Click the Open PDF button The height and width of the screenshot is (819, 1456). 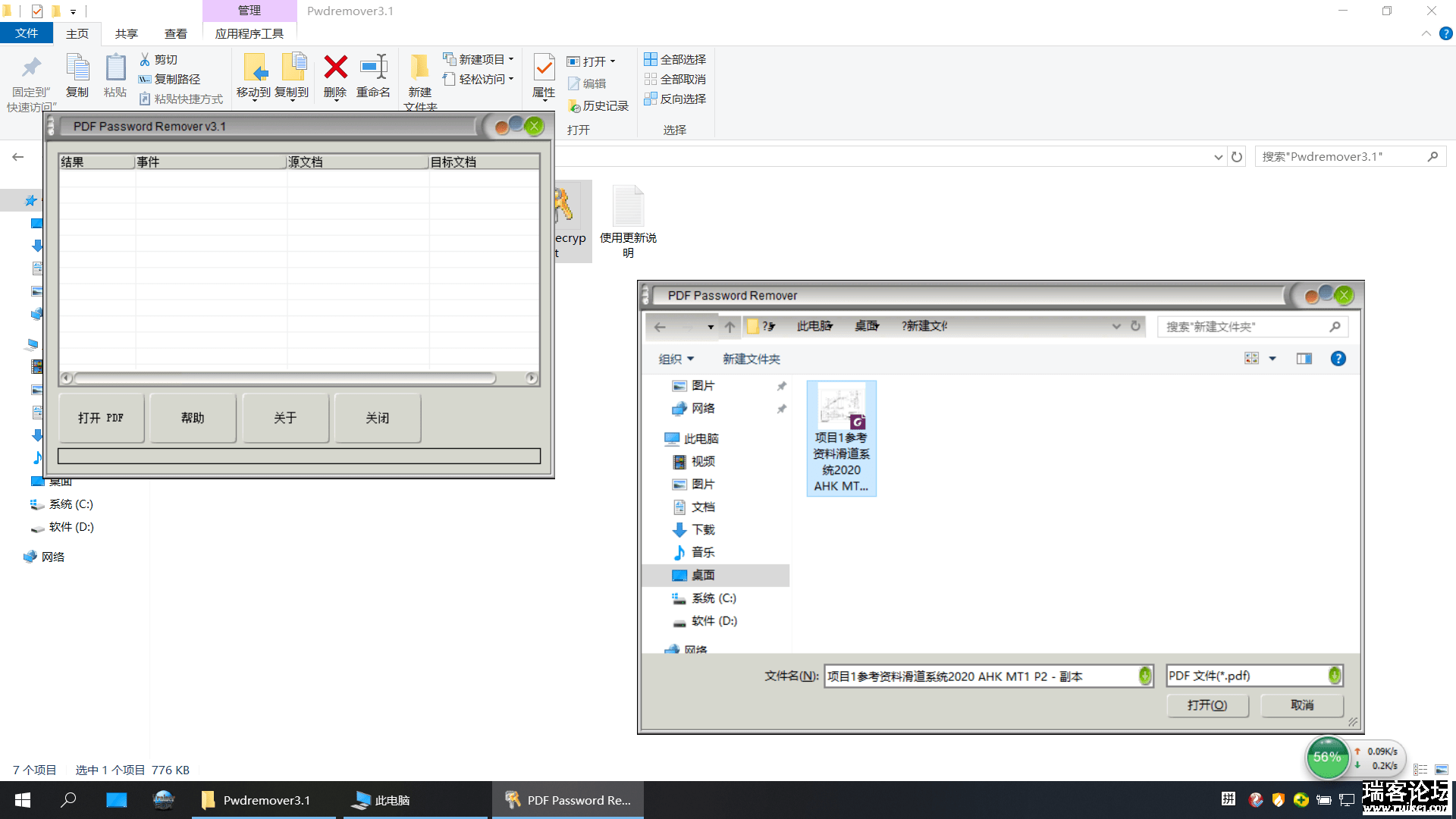(x=101, y=418)
